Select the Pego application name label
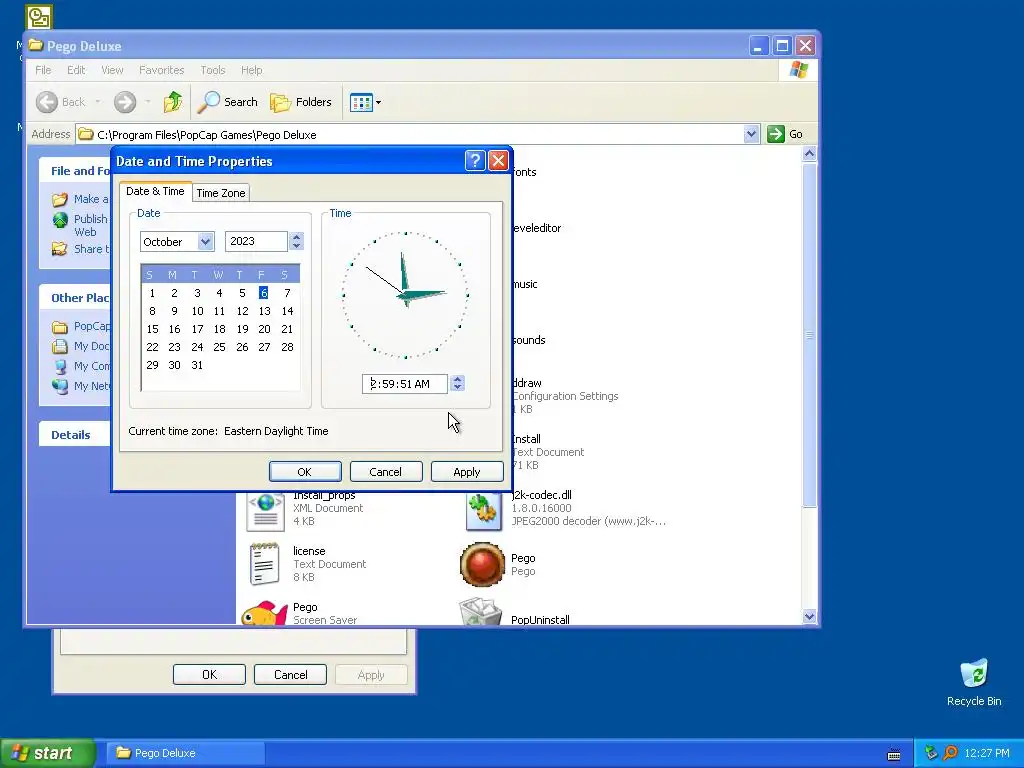This screenshot has height=768, width=1024. pos(522,558)
